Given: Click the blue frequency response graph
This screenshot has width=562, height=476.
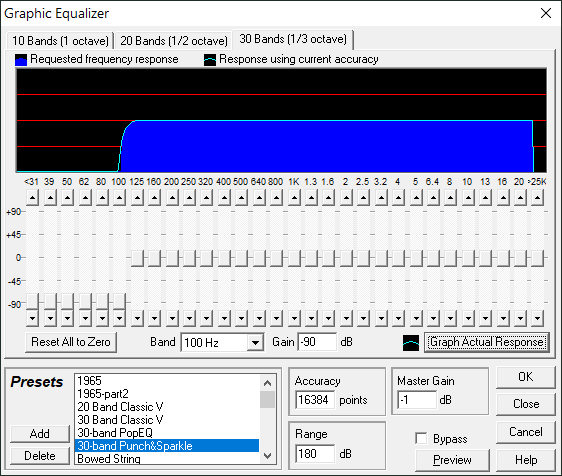Looking at the screenshot, I should (281, 120).
